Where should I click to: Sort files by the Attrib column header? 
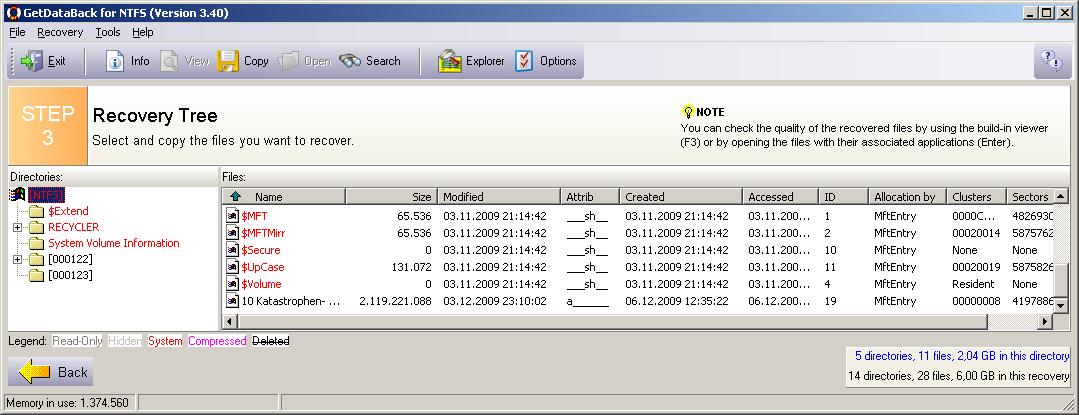tap(590, 197)
